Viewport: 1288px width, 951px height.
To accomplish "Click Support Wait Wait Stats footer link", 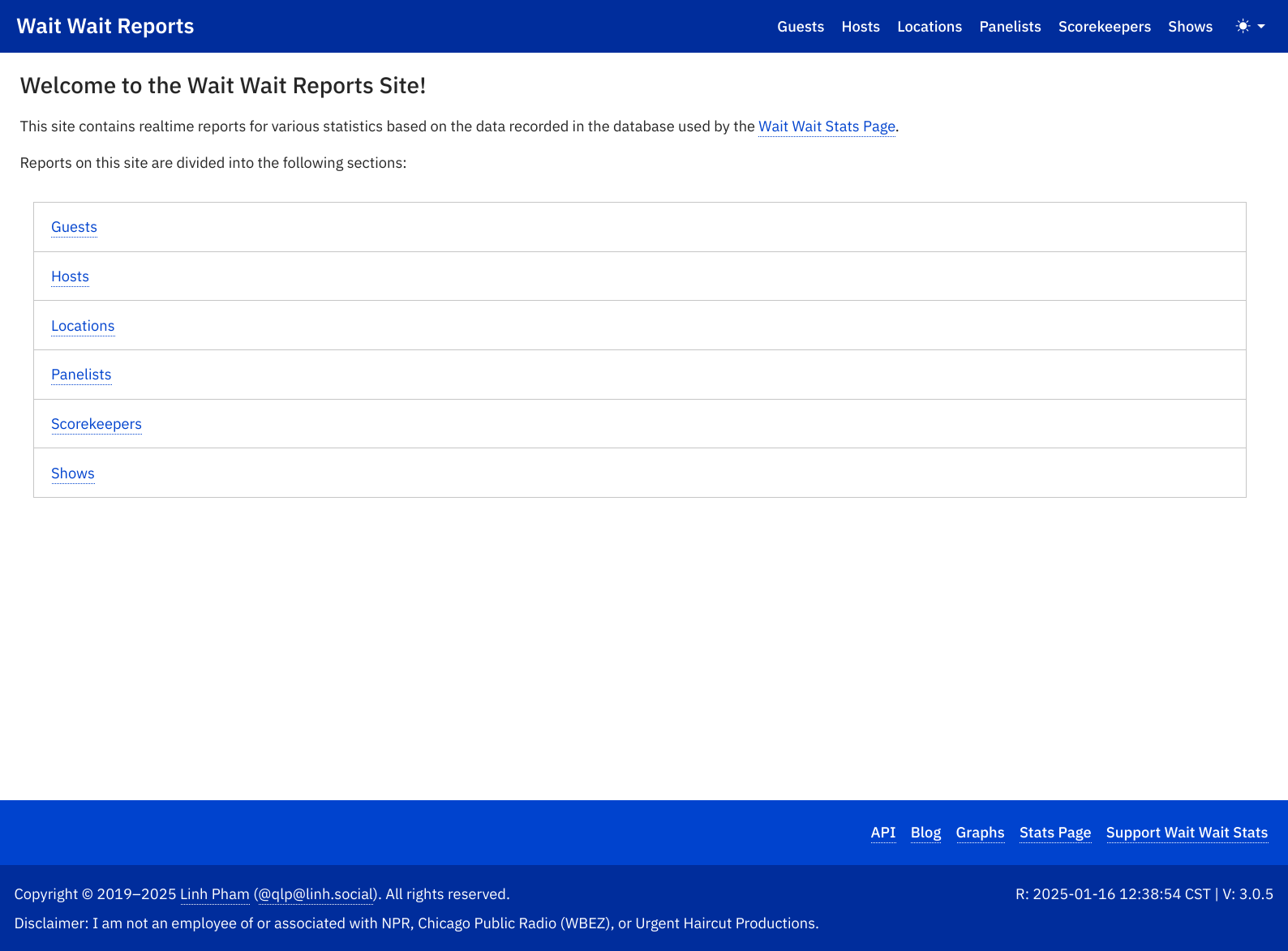I will pyautogui.click(x=1186, y=833).
